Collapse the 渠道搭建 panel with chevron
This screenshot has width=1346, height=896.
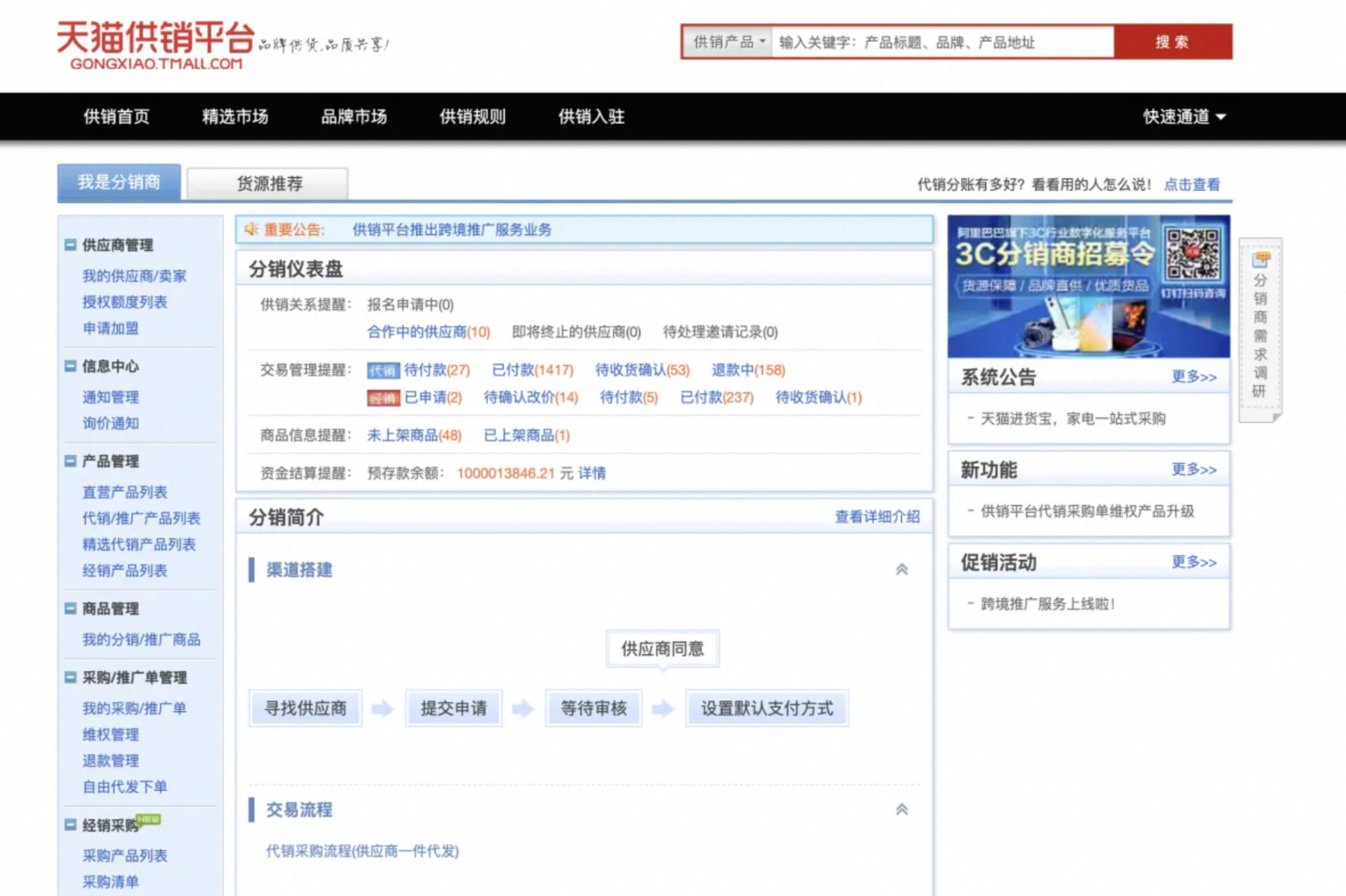coord(902,570)
